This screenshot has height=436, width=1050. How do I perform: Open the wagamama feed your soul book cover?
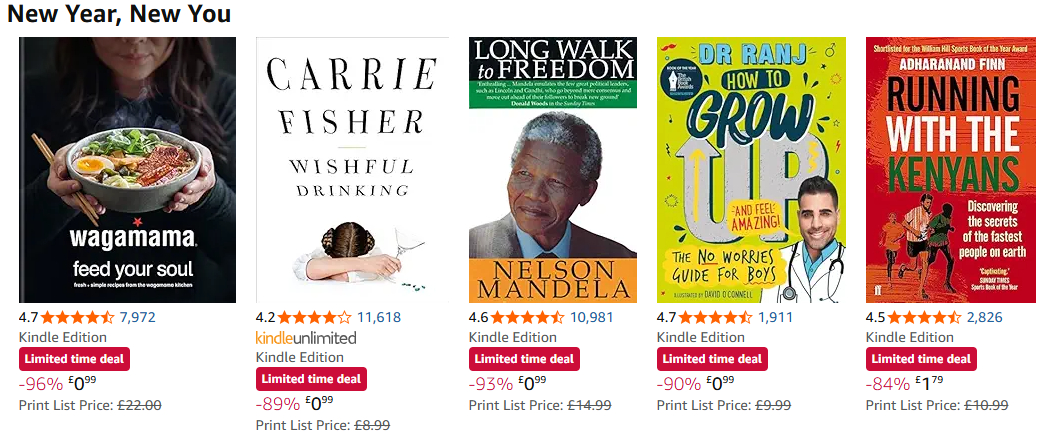tap(127, 170)
